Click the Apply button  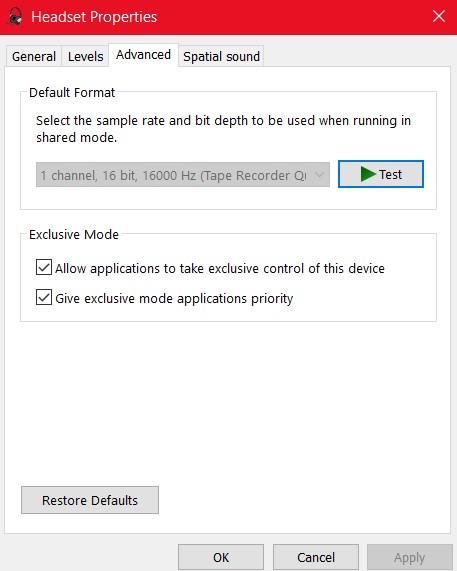(x=410, y=557)
